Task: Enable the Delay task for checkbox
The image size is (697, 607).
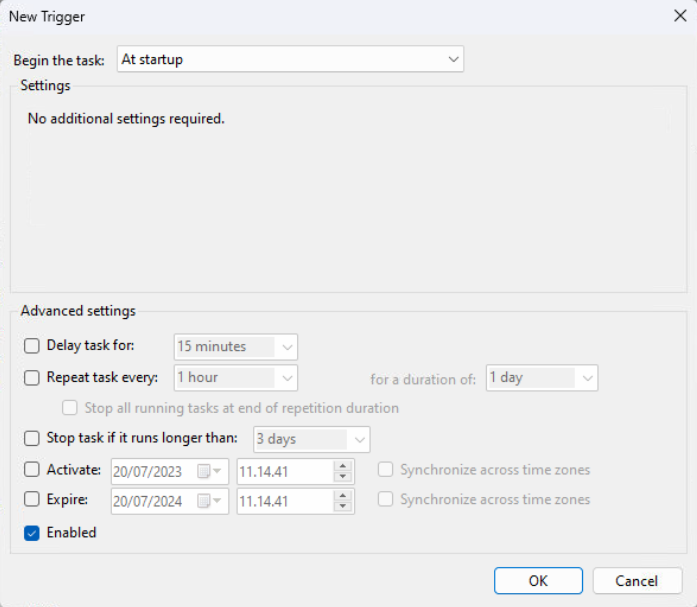Action: click(x=32, y=346)
